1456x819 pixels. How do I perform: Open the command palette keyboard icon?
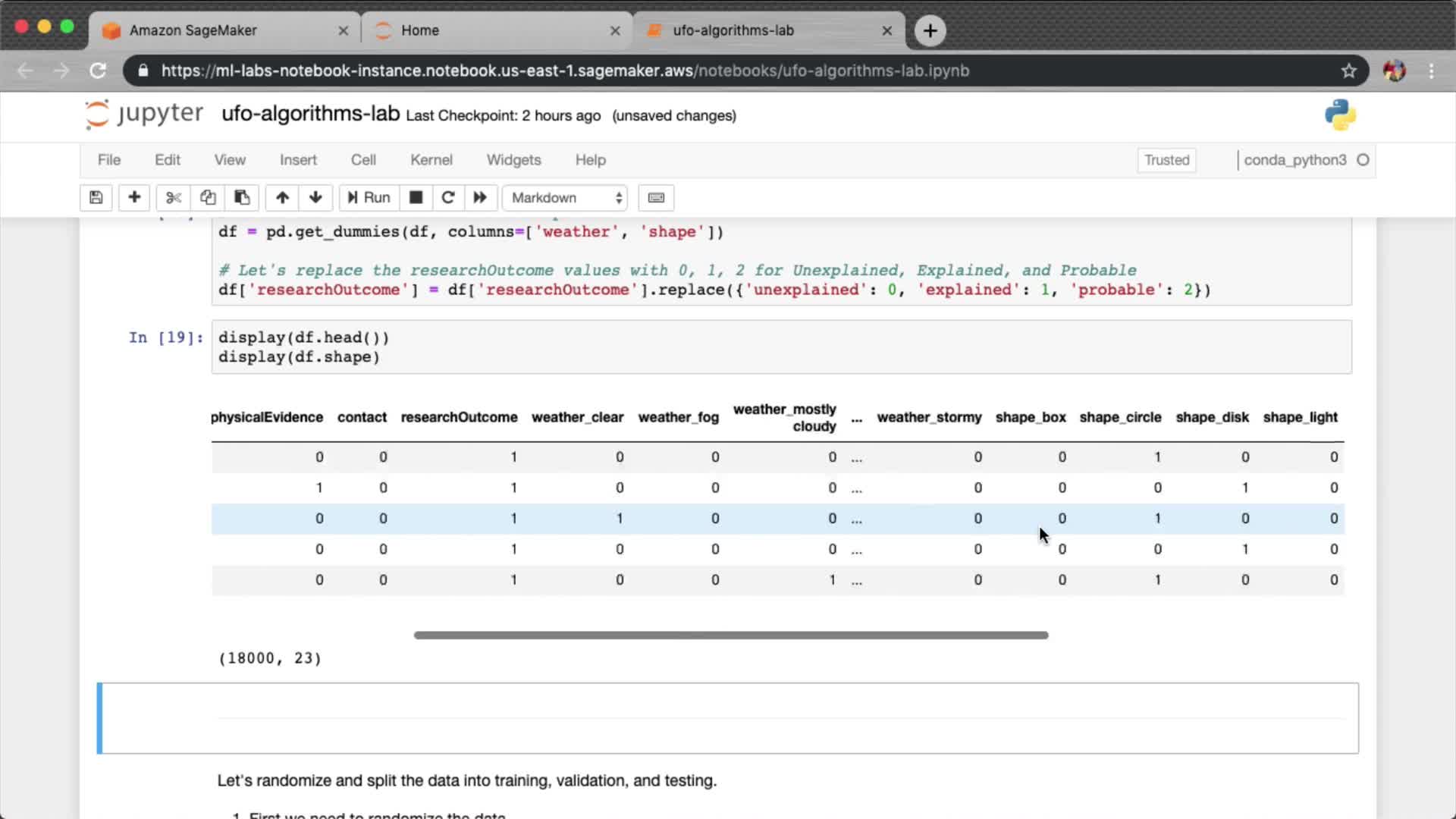(x=656, y=198)
